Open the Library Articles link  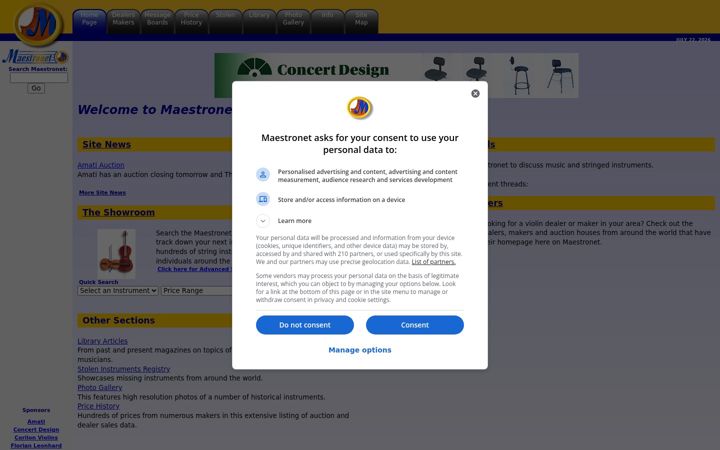pos(102,341)
